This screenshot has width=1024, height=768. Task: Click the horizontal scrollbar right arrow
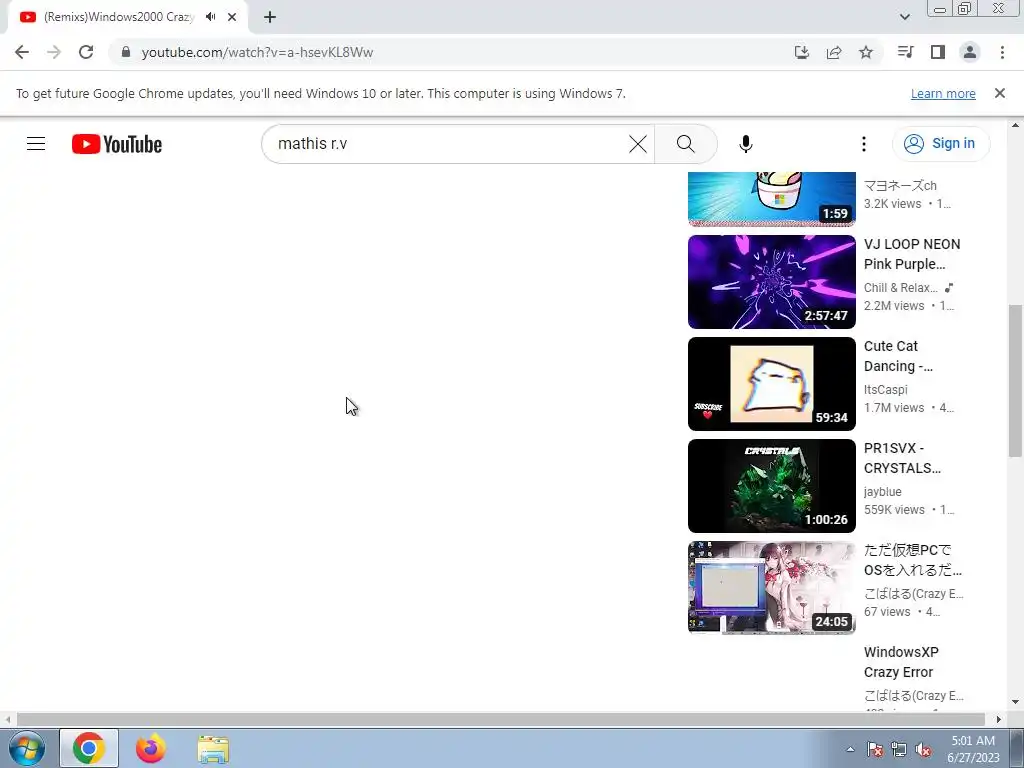click(999, 719)
